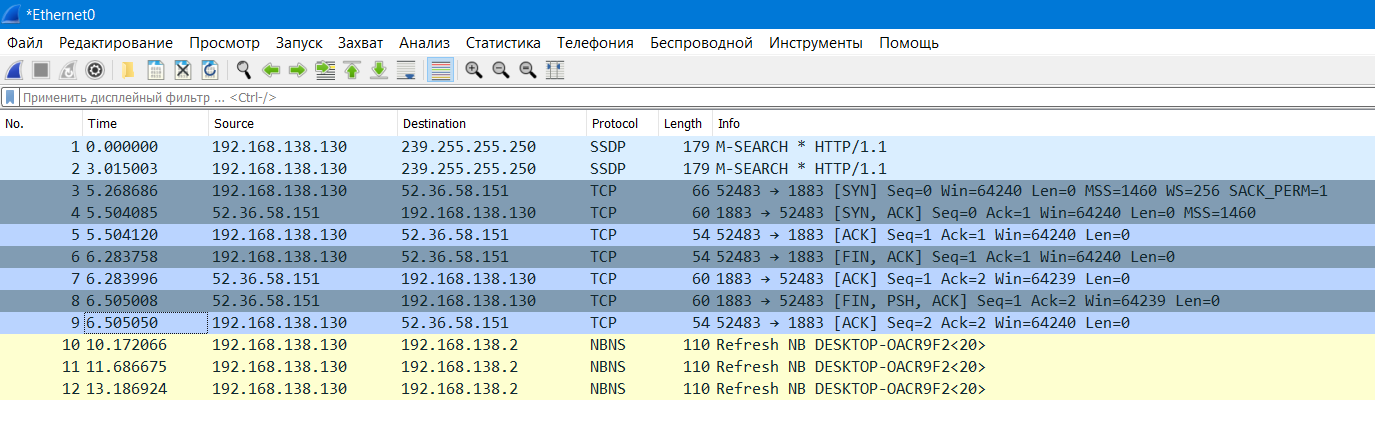Close the current capture file
1375x439 pixels.
pyautogui.click(x=183, y=70)
